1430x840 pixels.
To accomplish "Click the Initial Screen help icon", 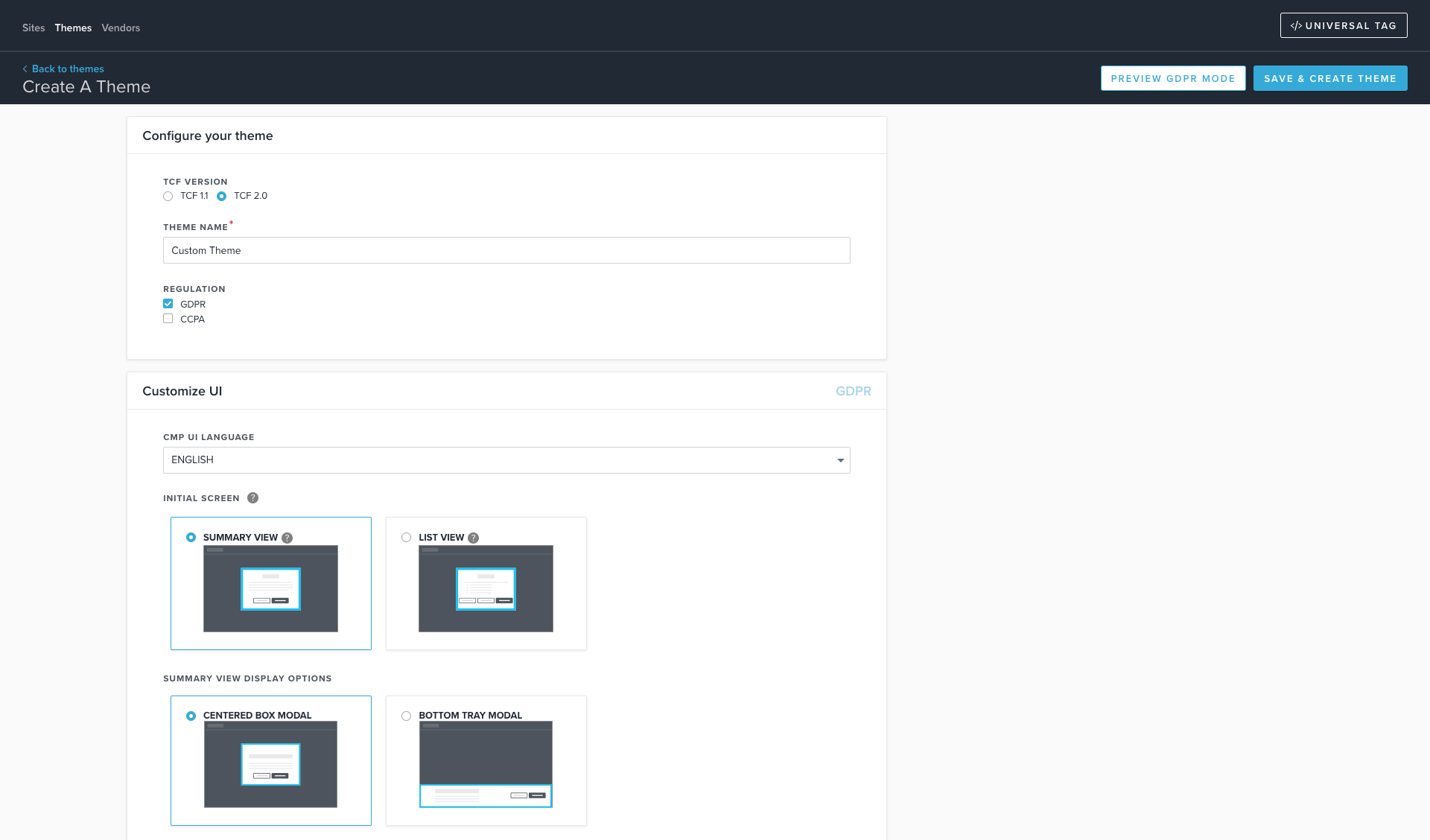I will (252, 498).
